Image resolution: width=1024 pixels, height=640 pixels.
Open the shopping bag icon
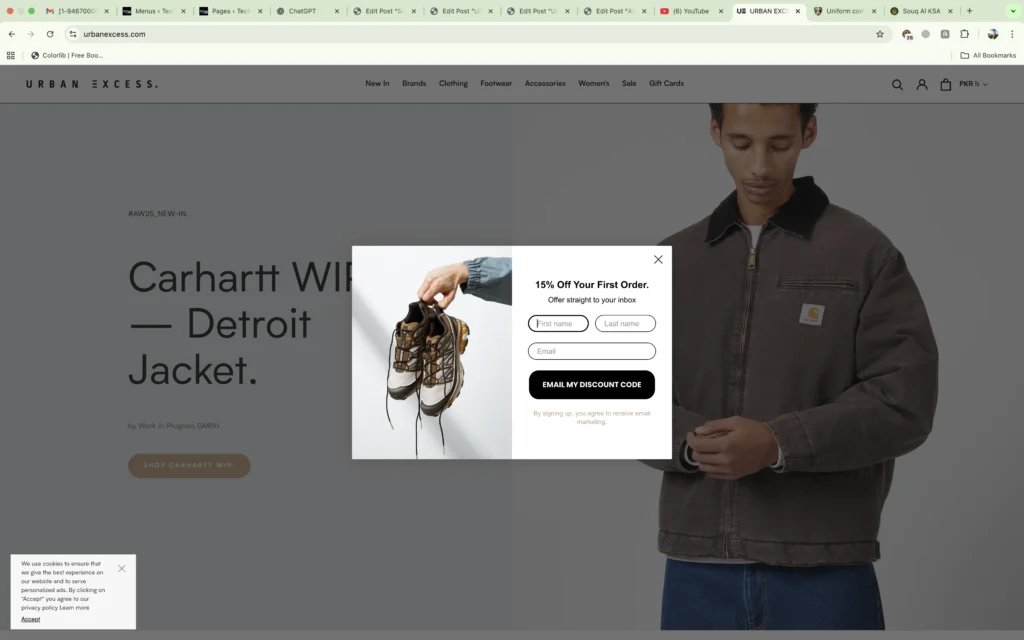945,85
